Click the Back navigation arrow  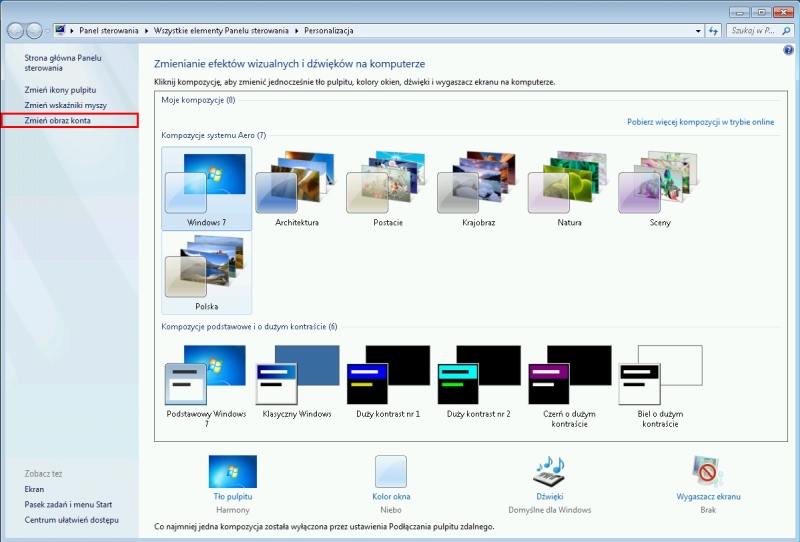pos(15,31)
